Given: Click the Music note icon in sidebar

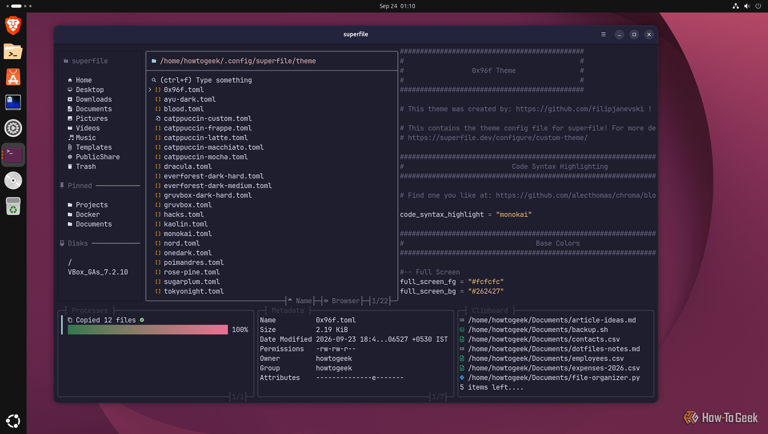Looking at the screenshot, I should pyautogui.click(x=71, y=138).
